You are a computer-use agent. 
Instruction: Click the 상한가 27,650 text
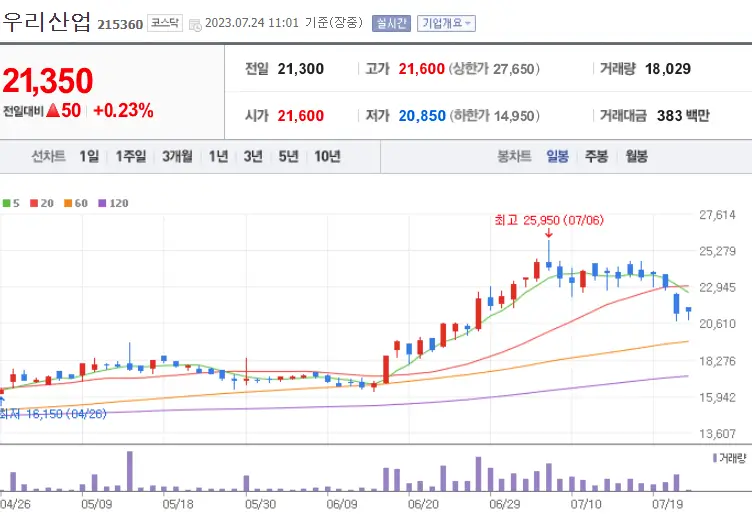[x=494, y=69]
